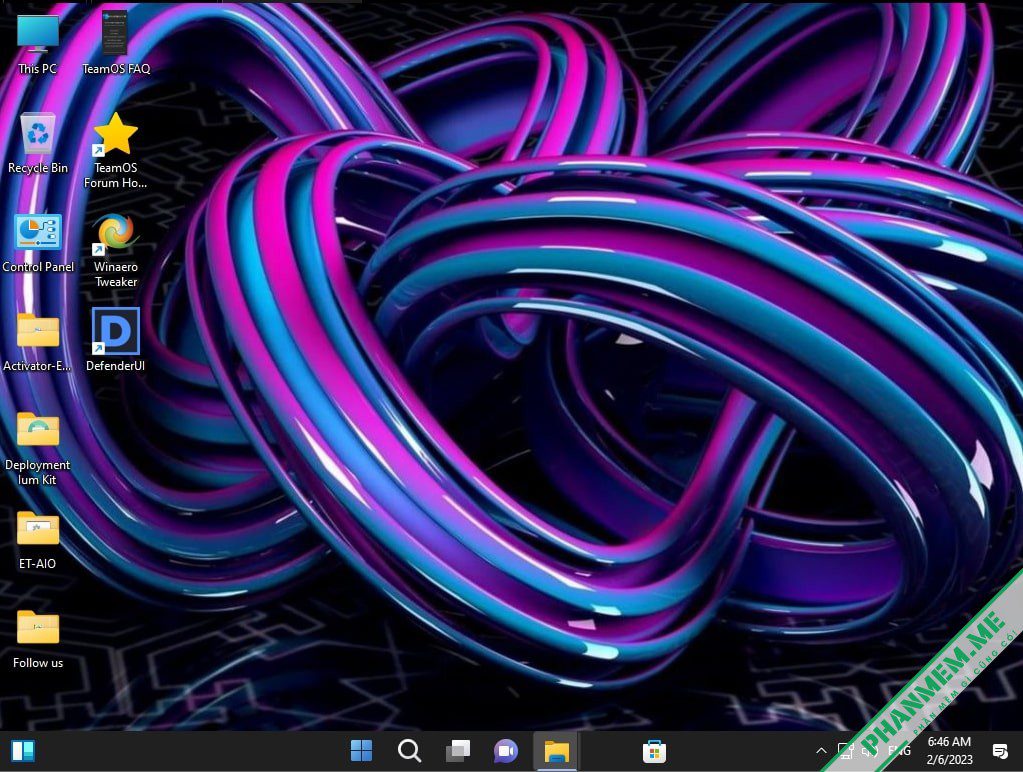Image resolution: width=1023 pixels, height=772 pixels.
Task: Show hidden system tray icons
Action: pos(821,751)
